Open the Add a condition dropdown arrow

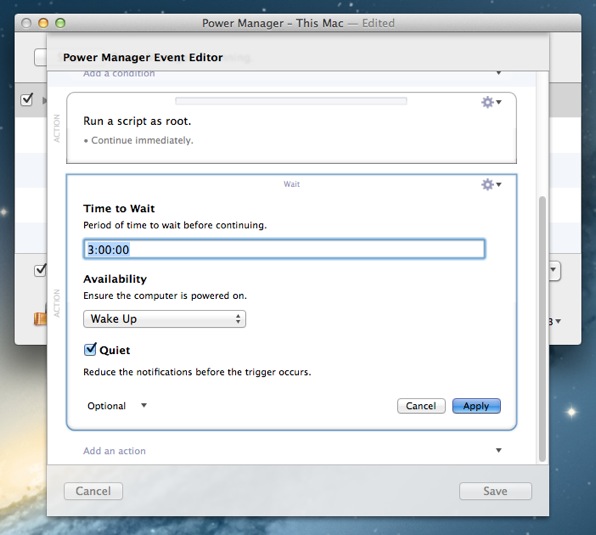(x=499, y=73)
